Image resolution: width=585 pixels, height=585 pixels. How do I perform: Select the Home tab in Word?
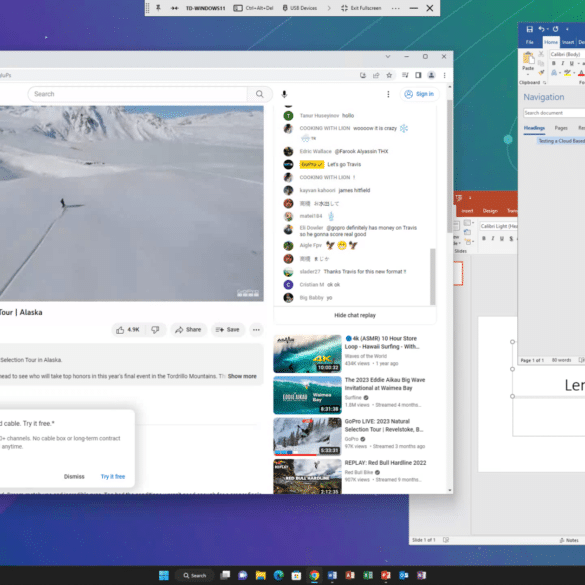point(551,42)
